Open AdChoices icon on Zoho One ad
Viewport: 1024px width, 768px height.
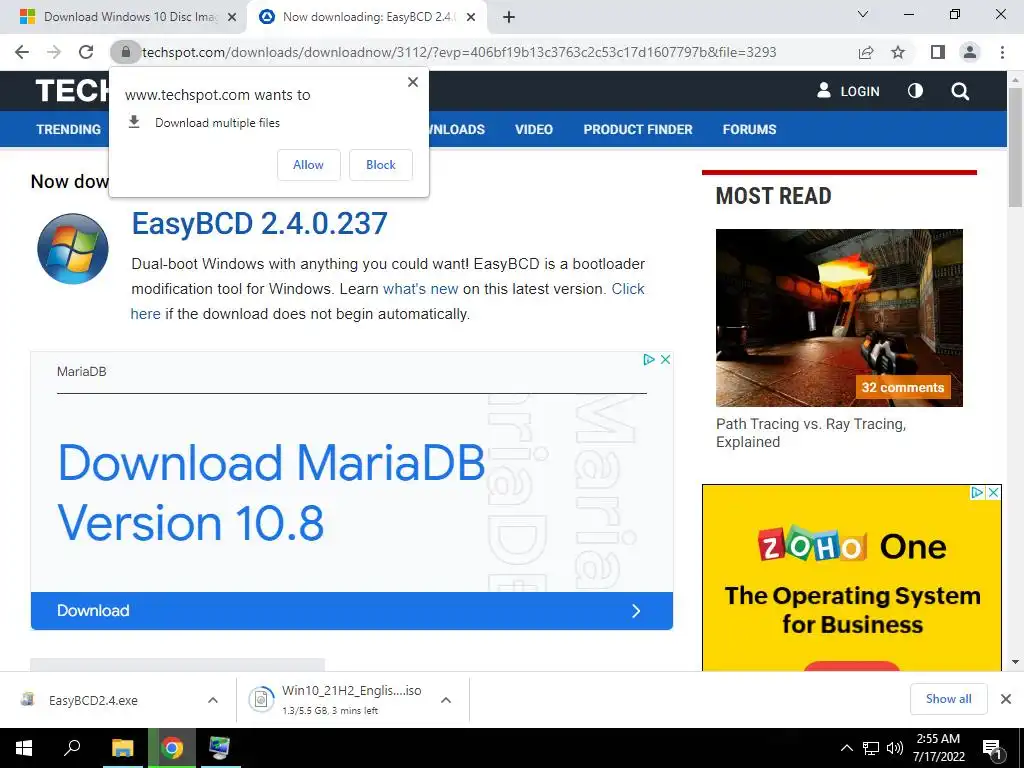pos(977,492)
